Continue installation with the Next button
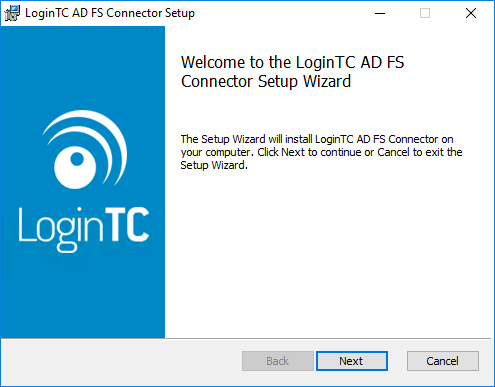Viewport: 495px width, 387px height. click(x=352, y=361)
